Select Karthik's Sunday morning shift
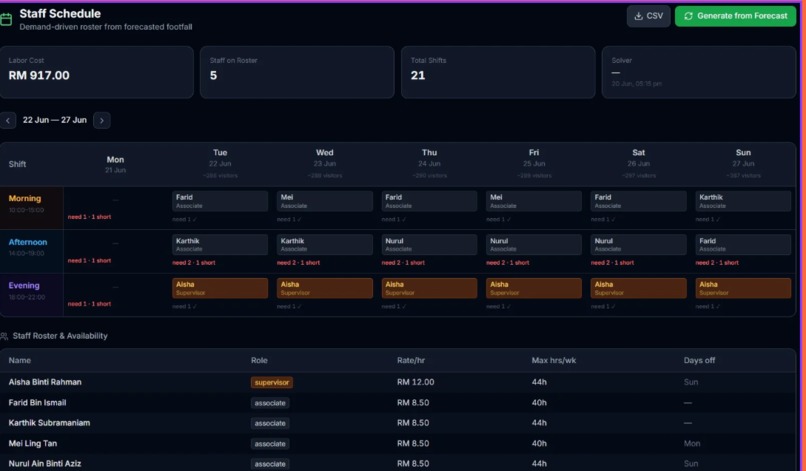Viewport: 806px width, 471px height. (743, 201)
